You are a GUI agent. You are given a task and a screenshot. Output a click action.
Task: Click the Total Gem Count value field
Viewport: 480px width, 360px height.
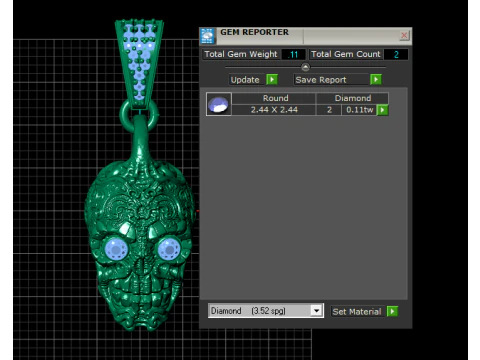[396, 55]
